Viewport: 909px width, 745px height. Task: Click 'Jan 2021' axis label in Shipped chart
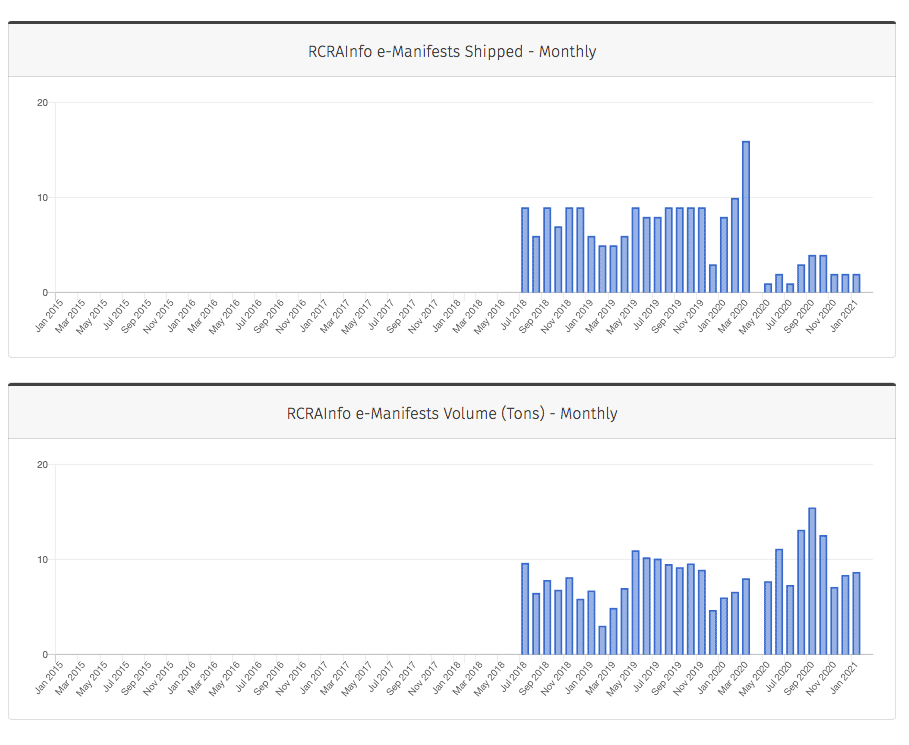tap(844, 315)
